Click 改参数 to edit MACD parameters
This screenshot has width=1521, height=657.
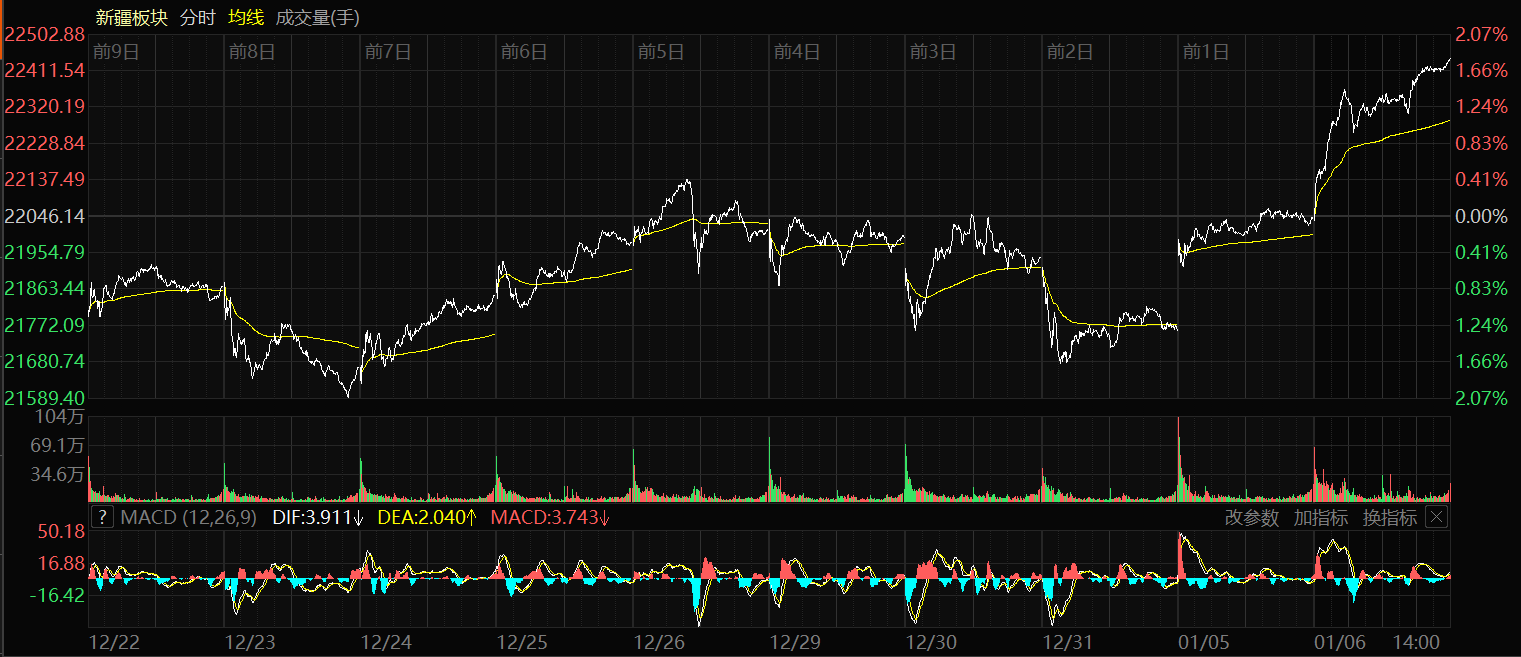(1252, 517)
